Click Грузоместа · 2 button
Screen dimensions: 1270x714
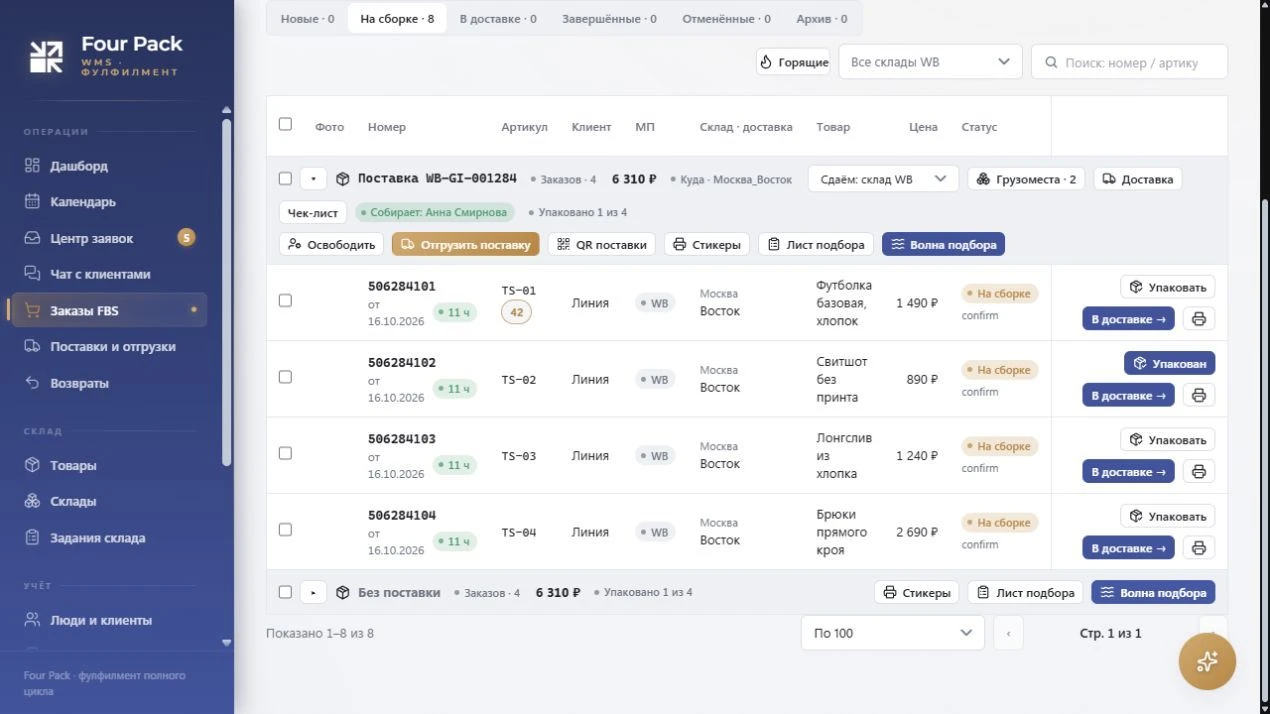pyautogui.click(x=1026, y=179)
